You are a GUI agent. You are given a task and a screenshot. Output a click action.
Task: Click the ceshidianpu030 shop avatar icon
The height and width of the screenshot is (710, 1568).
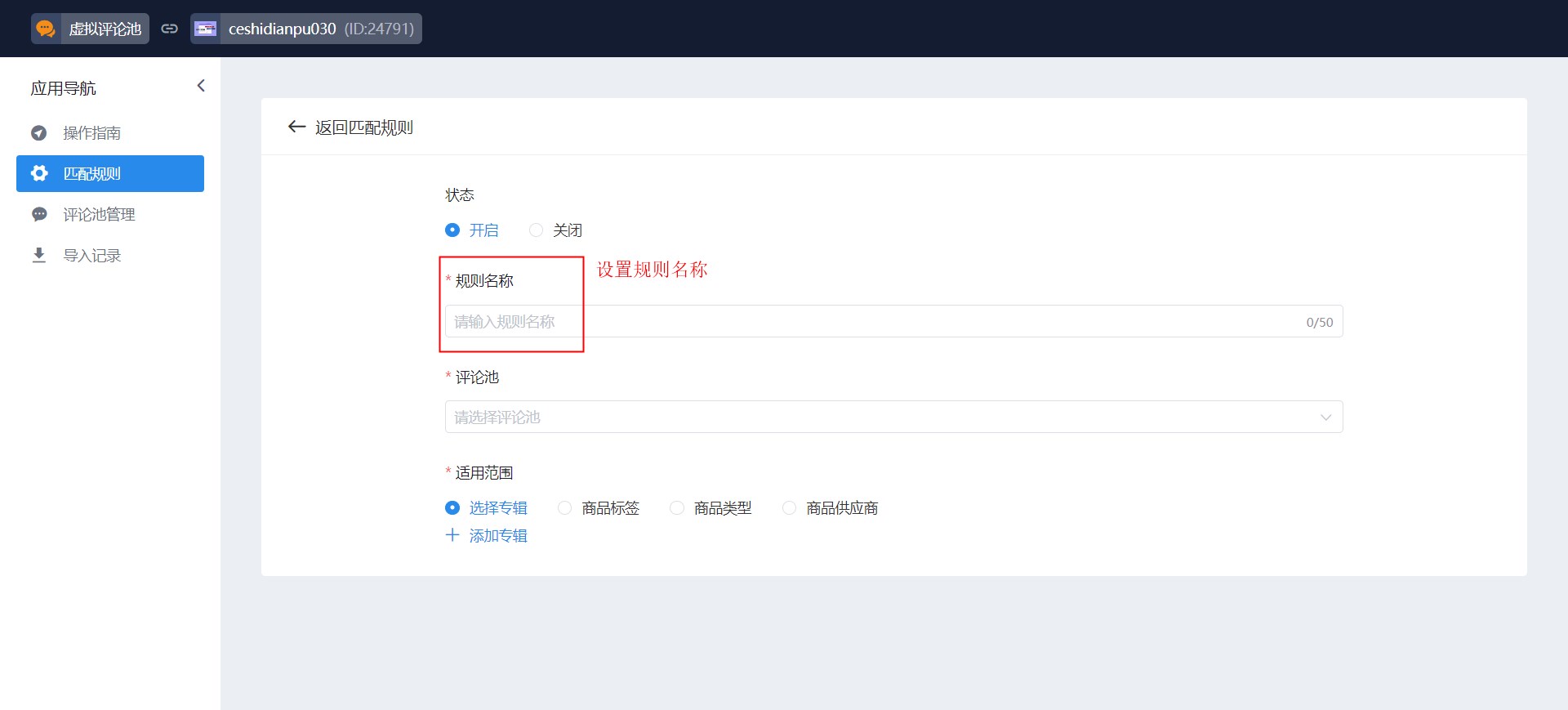click(205, 29)
